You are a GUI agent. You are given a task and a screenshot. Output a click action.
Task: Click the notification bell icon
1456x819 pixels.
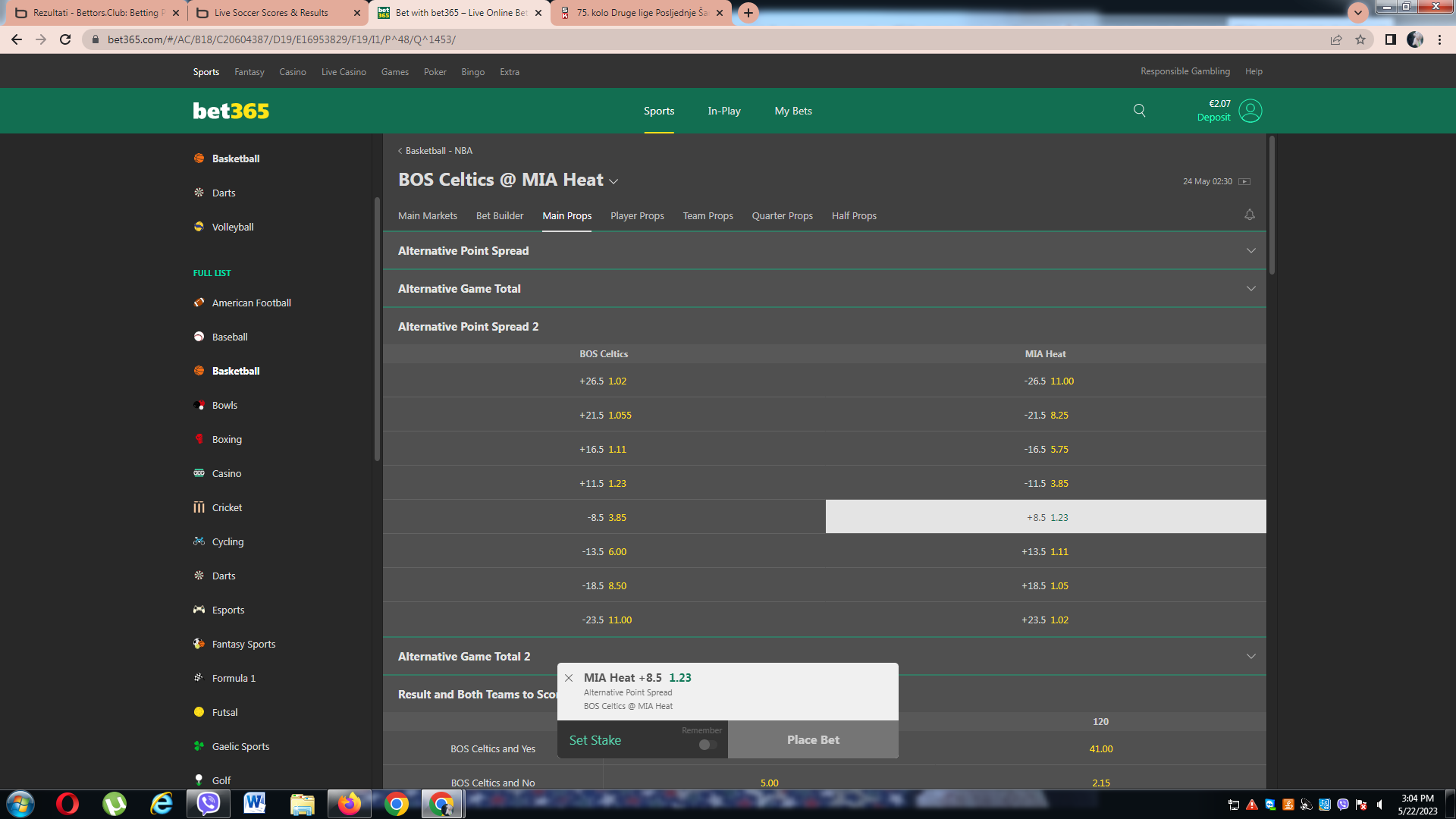[1249, 215]
